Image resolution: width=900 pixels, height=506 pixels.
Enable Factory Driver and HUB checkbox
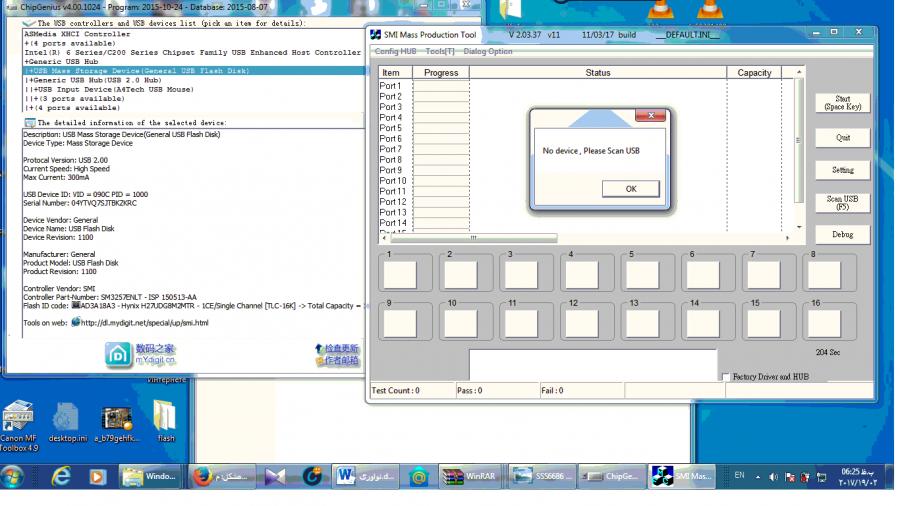(x=726, y=377)
